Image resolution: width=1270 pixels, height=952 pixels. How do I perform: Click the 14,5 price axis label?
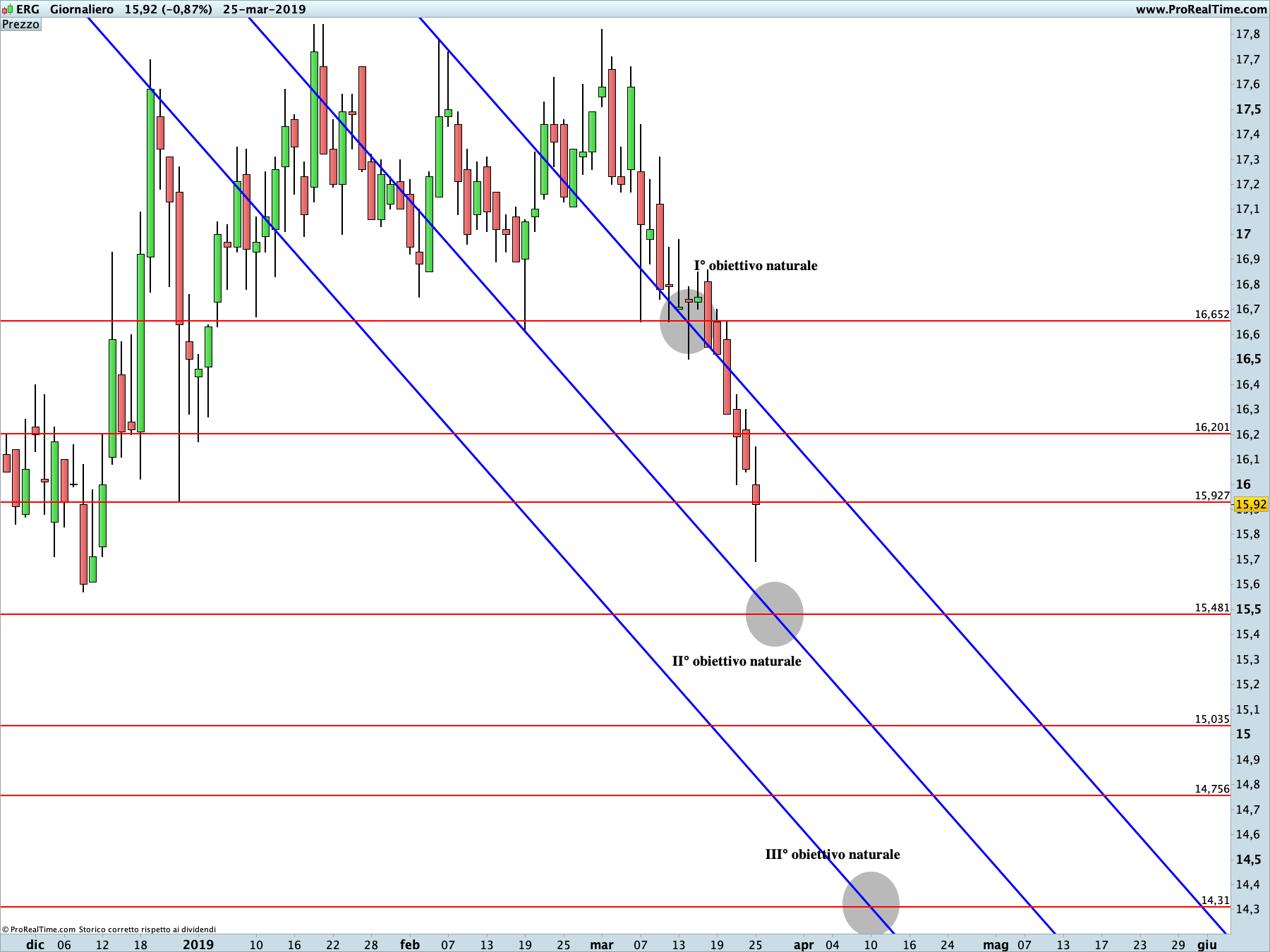[1248, 860]
